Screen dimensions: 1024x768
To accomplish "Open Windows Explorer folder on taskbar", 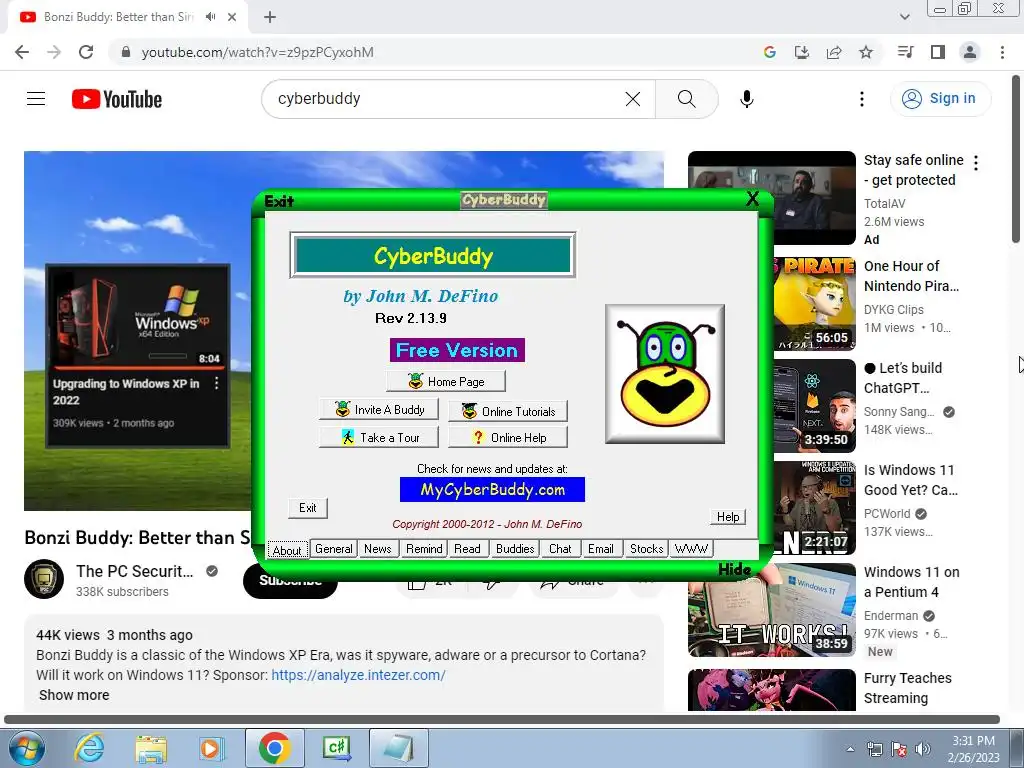I will pyautogui.click(x=151, y=748).
